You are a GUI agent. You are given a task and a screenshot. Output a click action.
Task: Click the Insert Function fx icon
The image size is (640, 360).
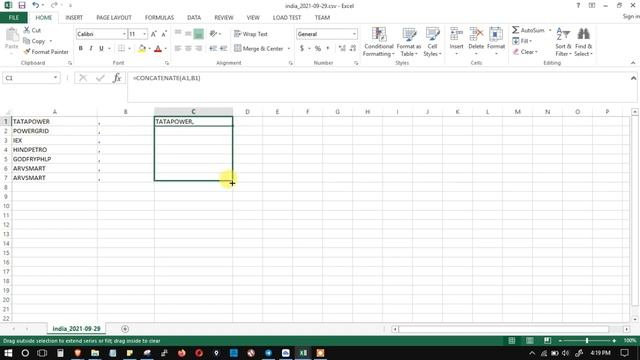pyautogui.click(x=117, y=78)
